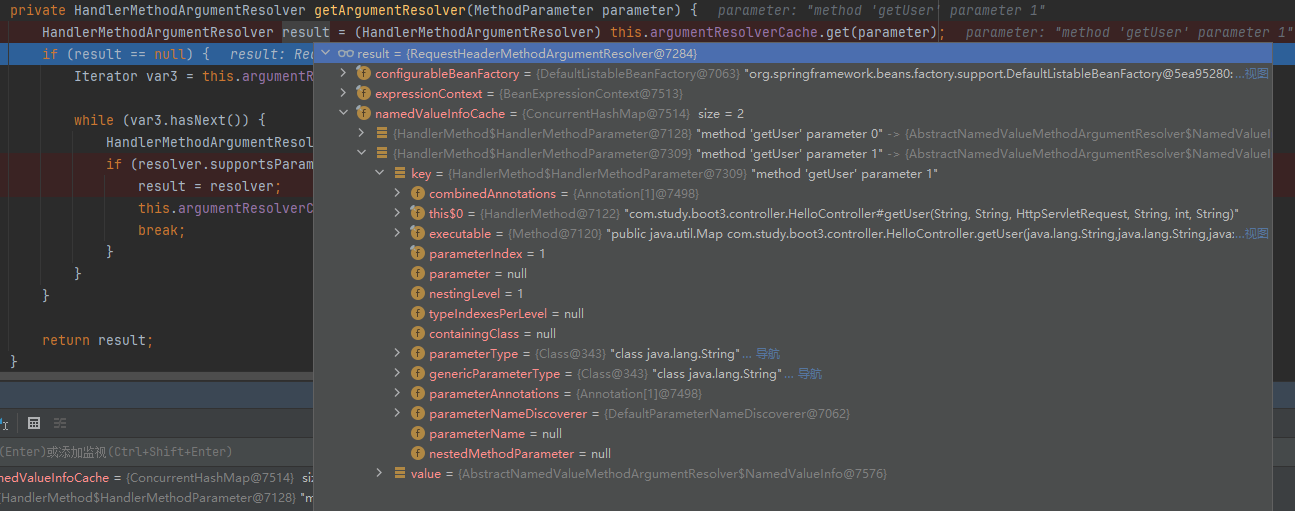The height and width of the screenshot is (511, 1295).
Task: Click the entry icon beside key
Action: [400, 173]
